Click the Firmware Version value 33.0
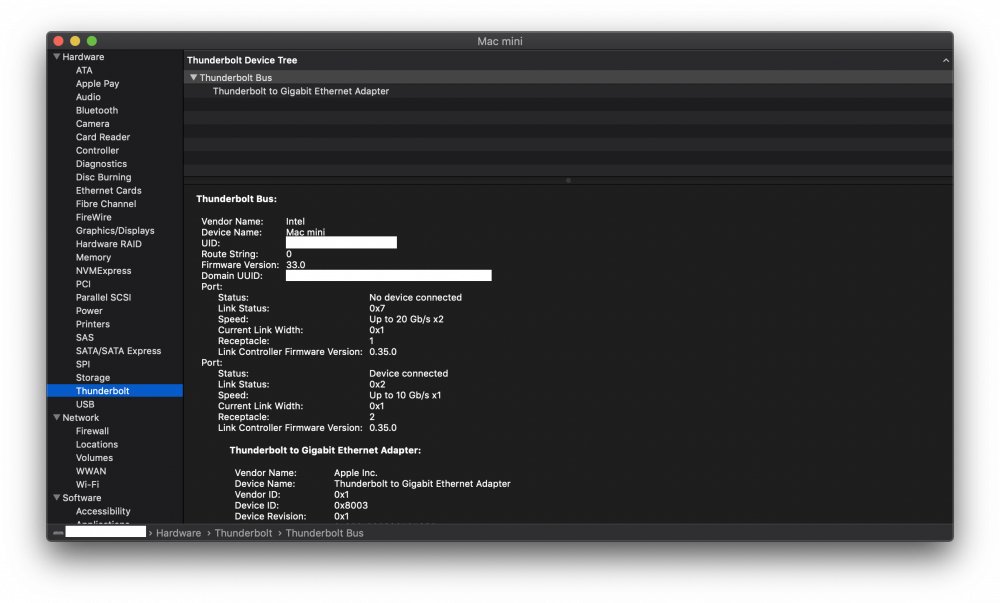 pyautogui.click(x=295, y=265)
